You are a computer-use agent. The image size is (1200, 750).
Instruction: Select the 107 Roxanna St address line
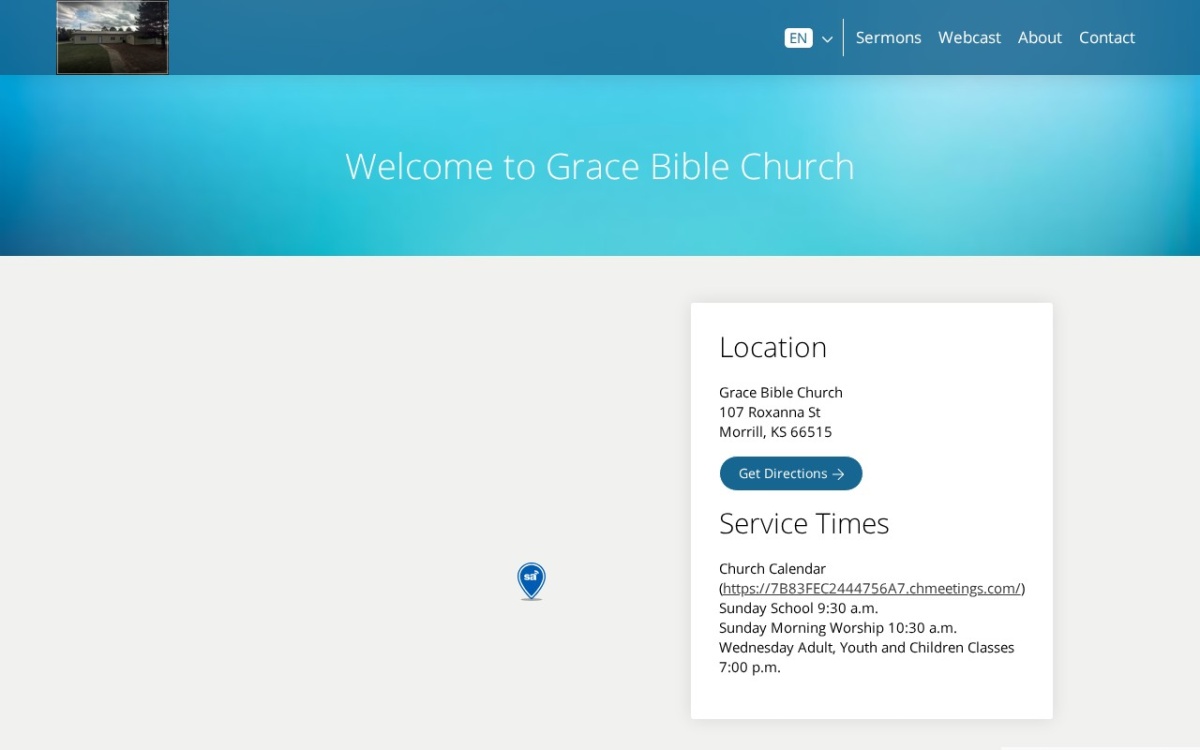(x=770, y=412)
